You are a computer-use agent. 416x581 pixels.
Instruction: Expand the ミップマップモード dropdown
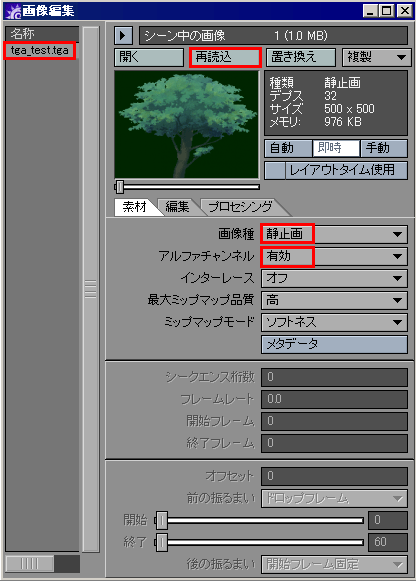(x=334, y=322)
